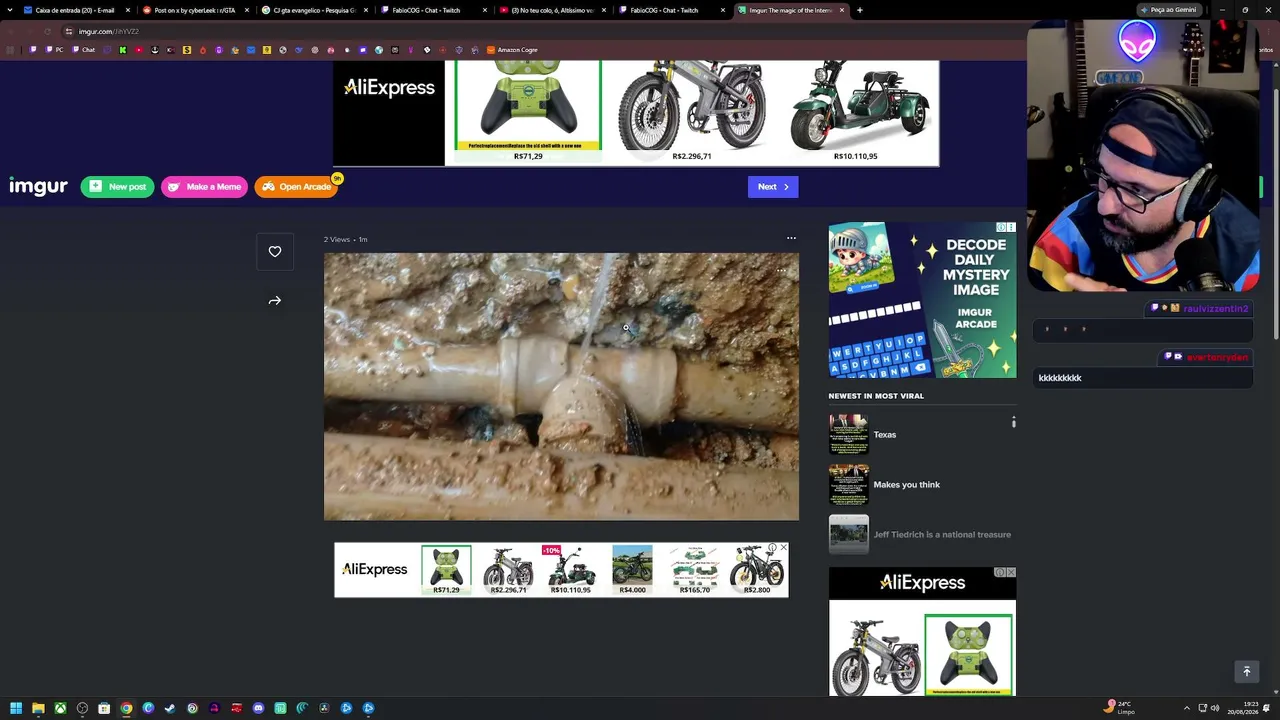Screen dimensions: 1280x720
Task: Click the main post image of the pipe
Action: click(561, 386)
